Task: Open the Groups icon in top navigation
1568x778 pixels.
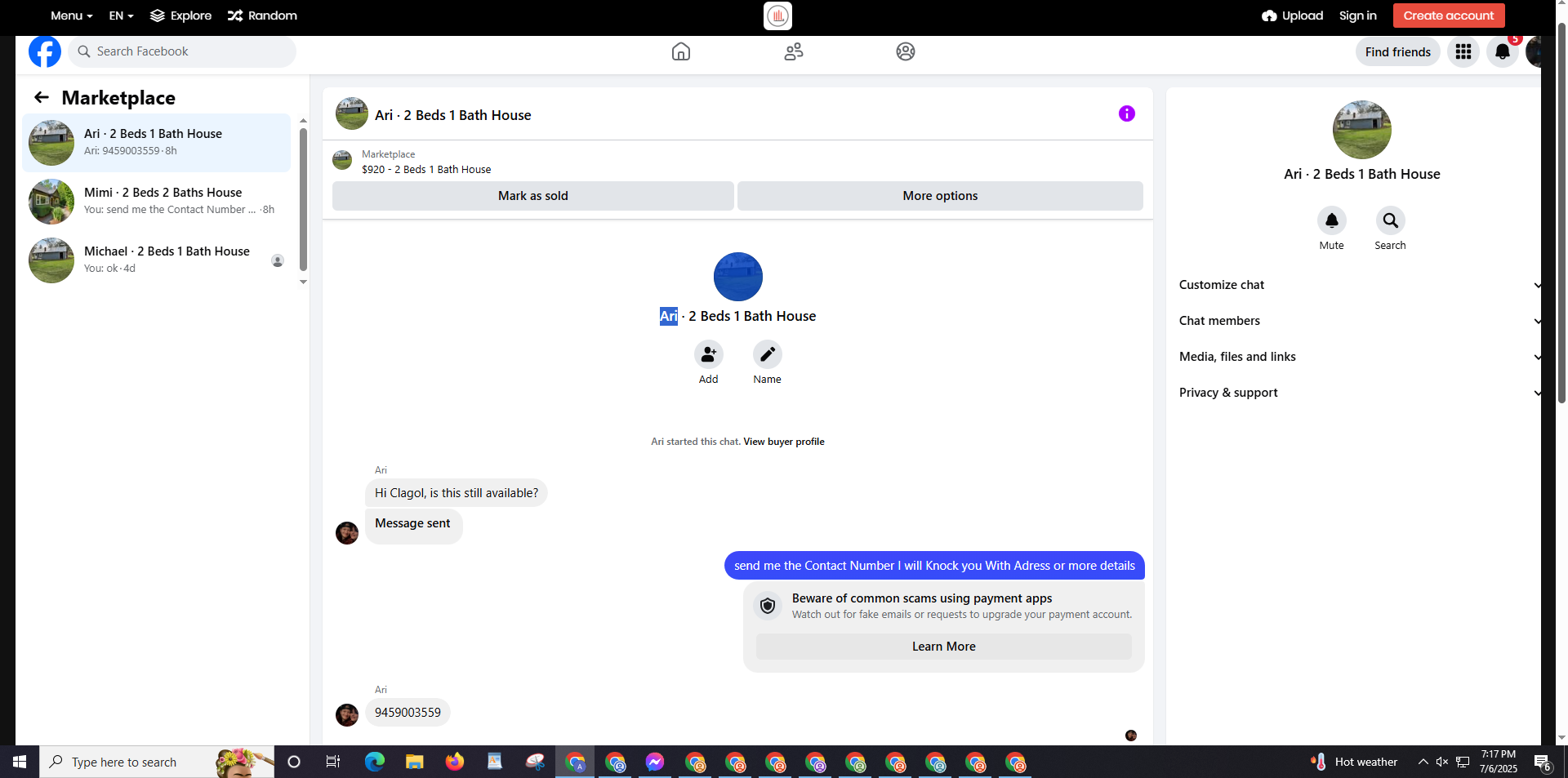Action: [906, 51]
